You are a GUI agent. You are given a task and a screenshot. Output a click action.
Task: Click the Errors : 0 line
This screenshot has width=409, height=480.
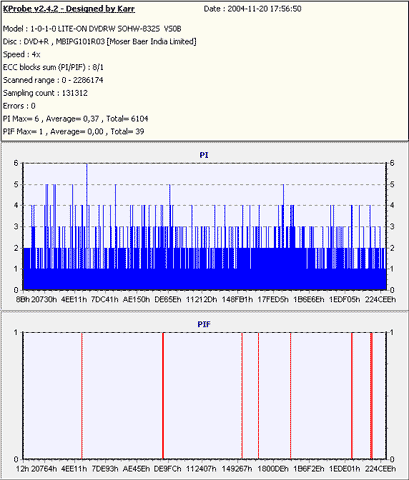click(x=19, y=106)
